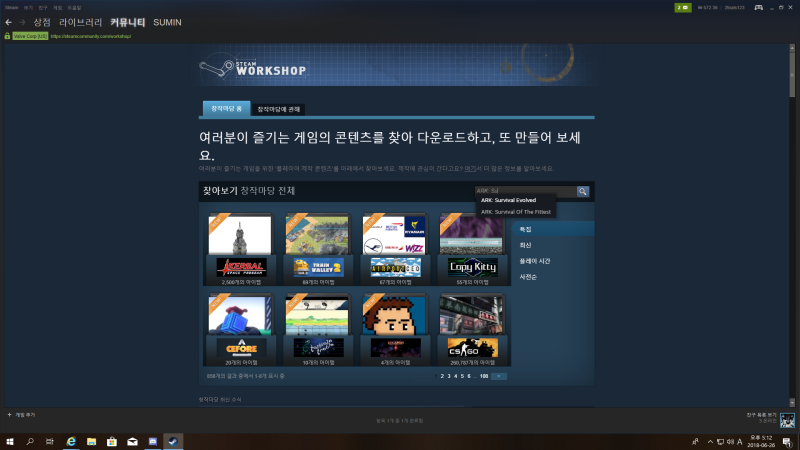Open Airport CEO workshop thumbnail
800x450 pixels.
(x=394, y=235)
